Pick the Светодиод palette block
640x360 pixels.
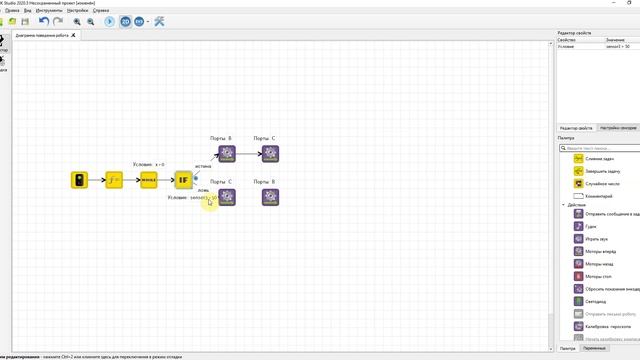(x=590, y=302)
